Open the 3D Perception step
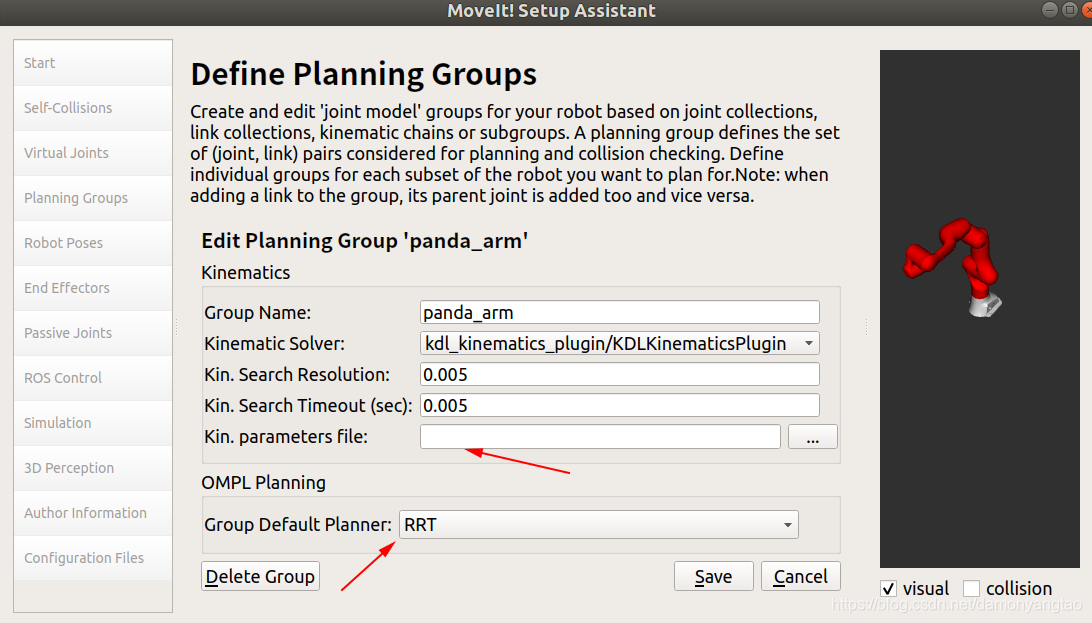The image size is (1092, 623). 93,468
